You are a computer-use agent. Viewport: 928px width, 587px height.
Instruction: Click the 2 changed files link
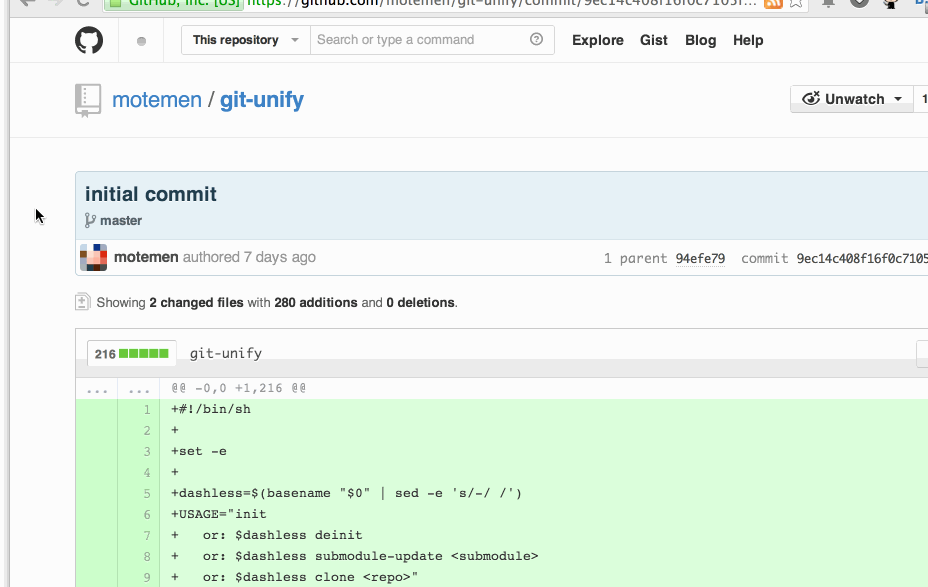coord(196,302)
